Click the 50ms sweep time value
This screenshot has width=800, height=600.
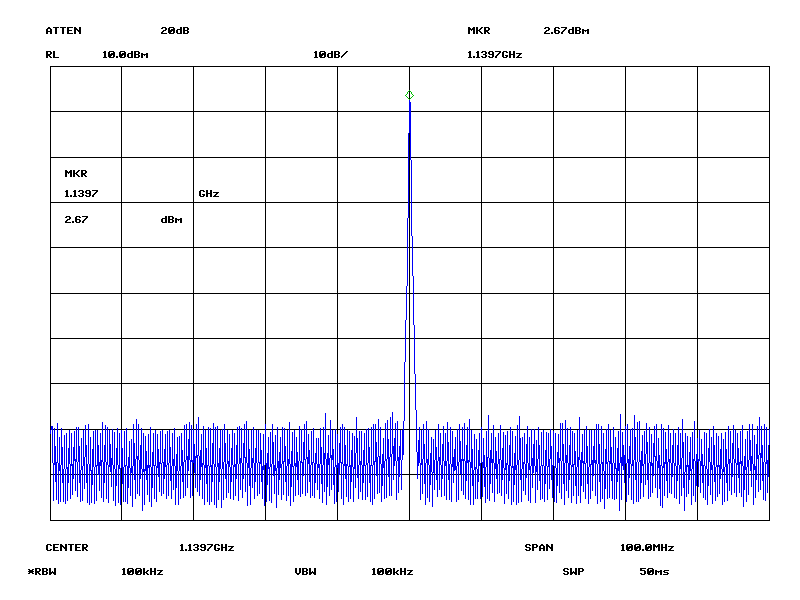[654, 571]
